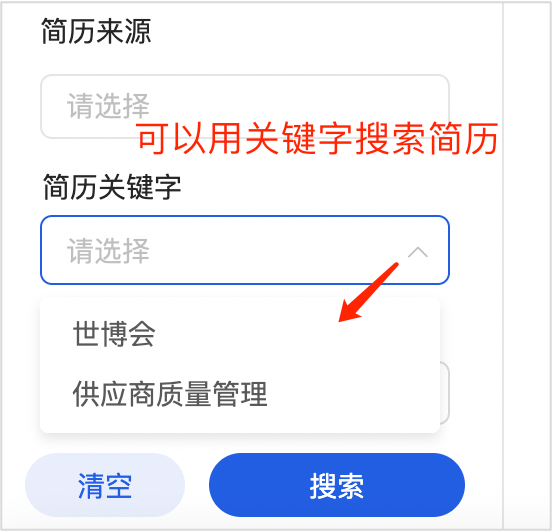Click the partially hidden field behind the dropdown list

445,393
